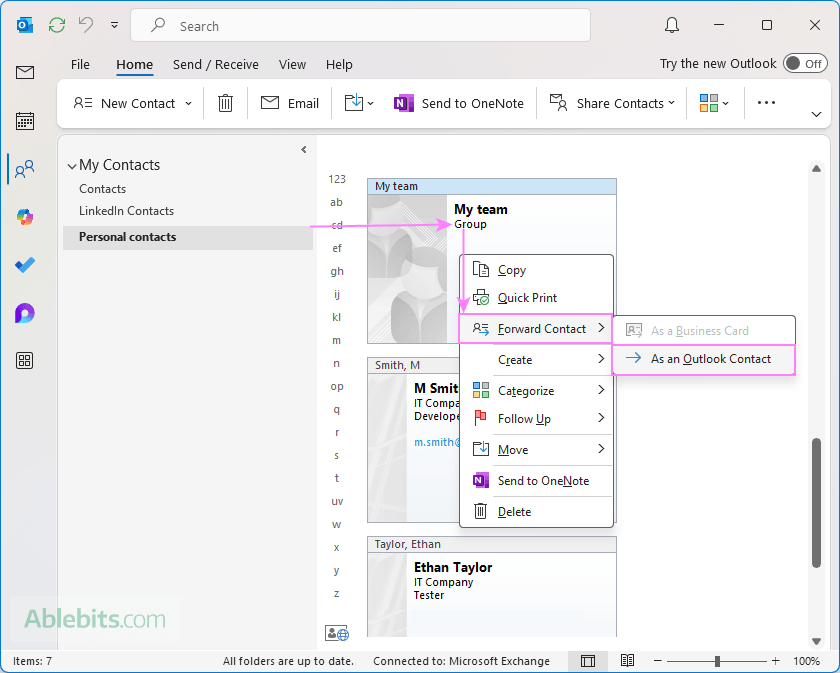Open the Loop app in the sidebar
The image size is (840, 673).
(x=25, y=313)
